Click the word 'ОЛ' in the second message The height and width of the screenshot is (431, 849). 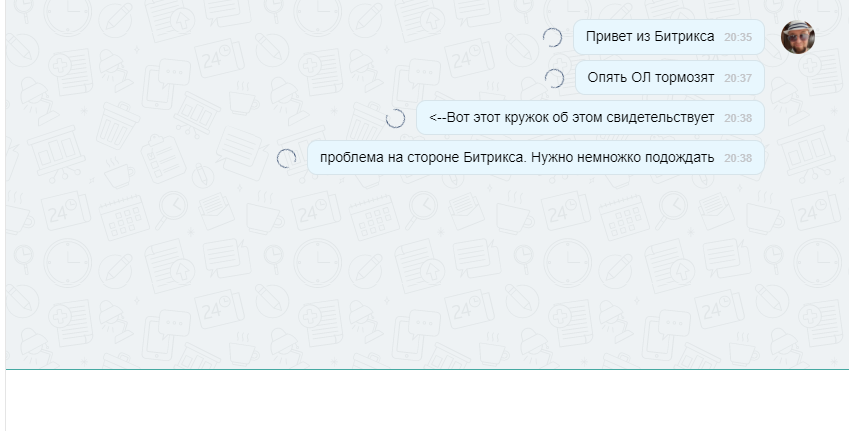pyautogui.click(x=641, y=77)
